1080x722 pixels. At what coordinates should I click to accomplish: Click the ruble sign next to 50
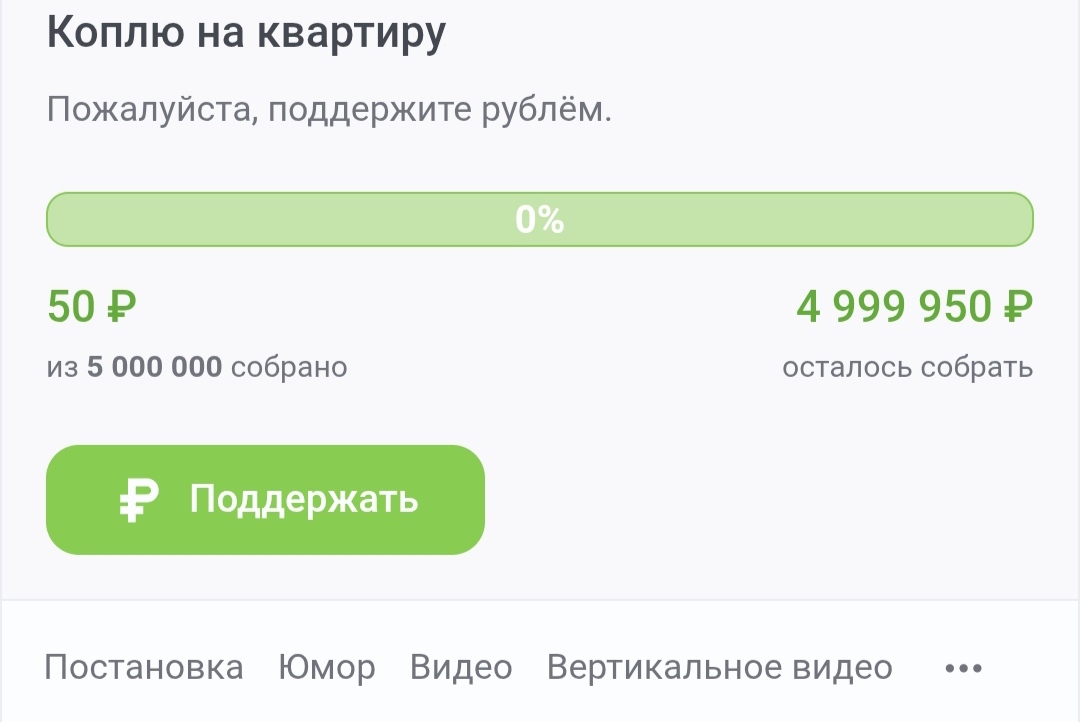(122, 307)
